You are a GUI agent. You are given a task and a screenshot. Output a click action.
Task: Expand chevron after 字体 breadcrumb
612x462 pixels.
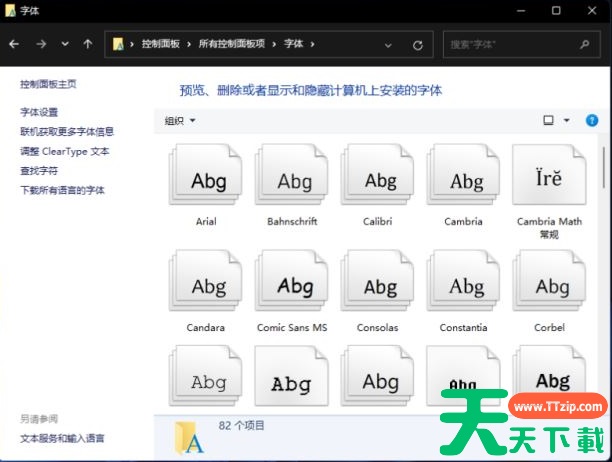pyautogui.click(x=312, y=44)
